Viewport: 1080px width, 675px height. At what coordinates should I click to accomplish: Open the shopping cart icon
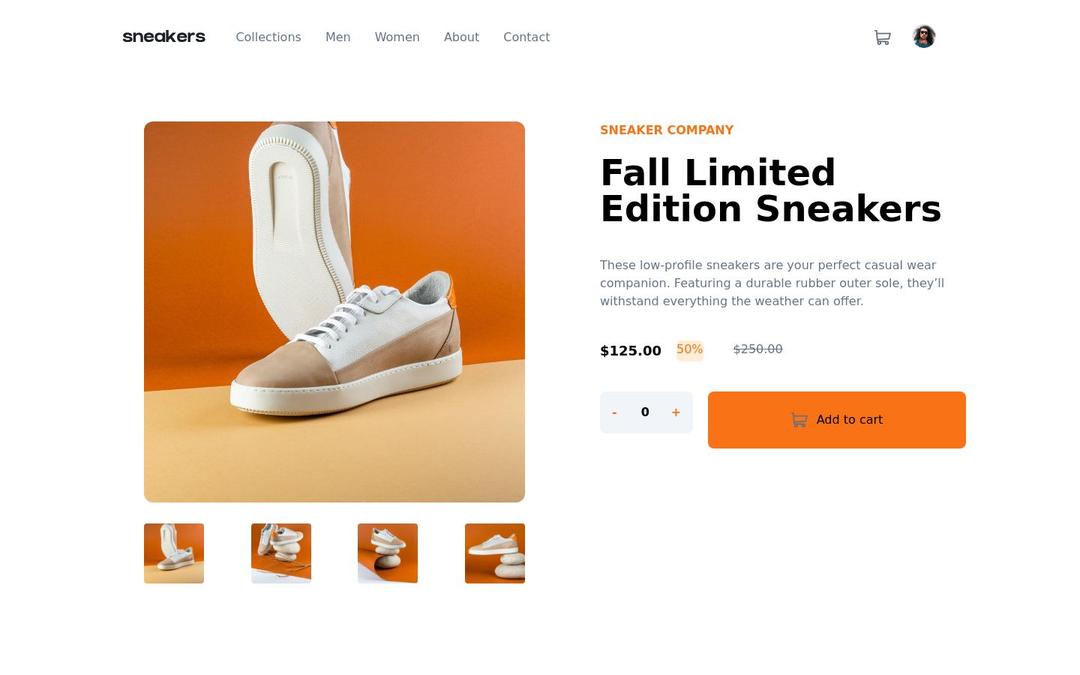click(x=882, y=36)
